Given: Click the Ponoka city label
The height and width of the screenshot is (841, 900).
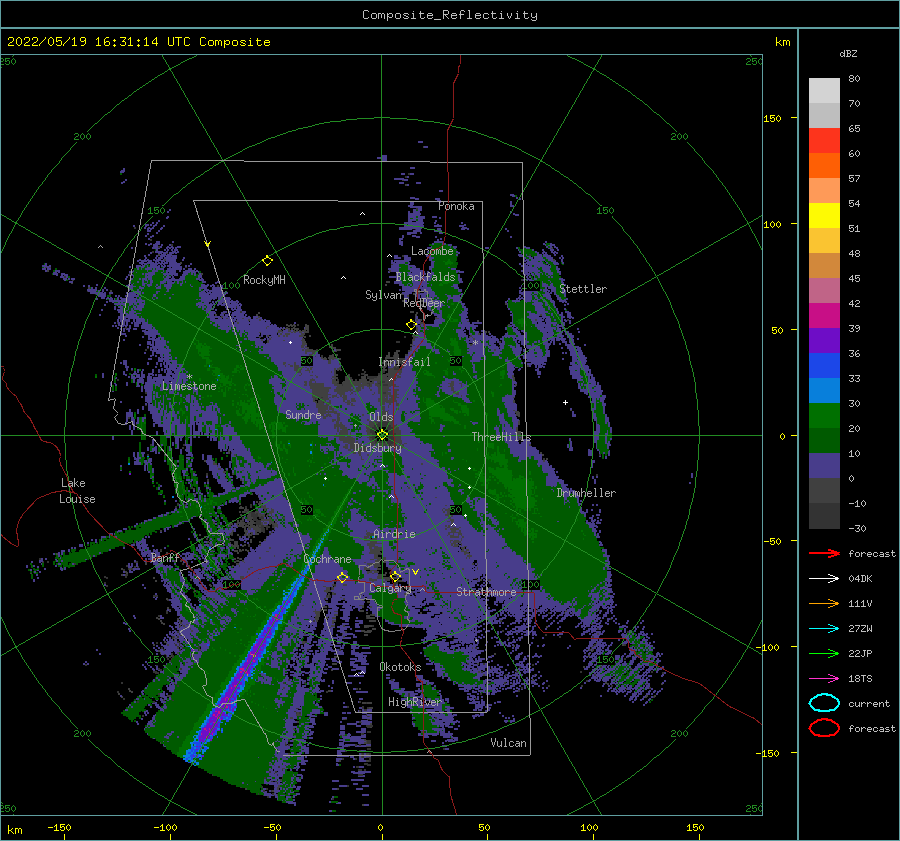Looking at the screenshot, I should click(456, 206).
